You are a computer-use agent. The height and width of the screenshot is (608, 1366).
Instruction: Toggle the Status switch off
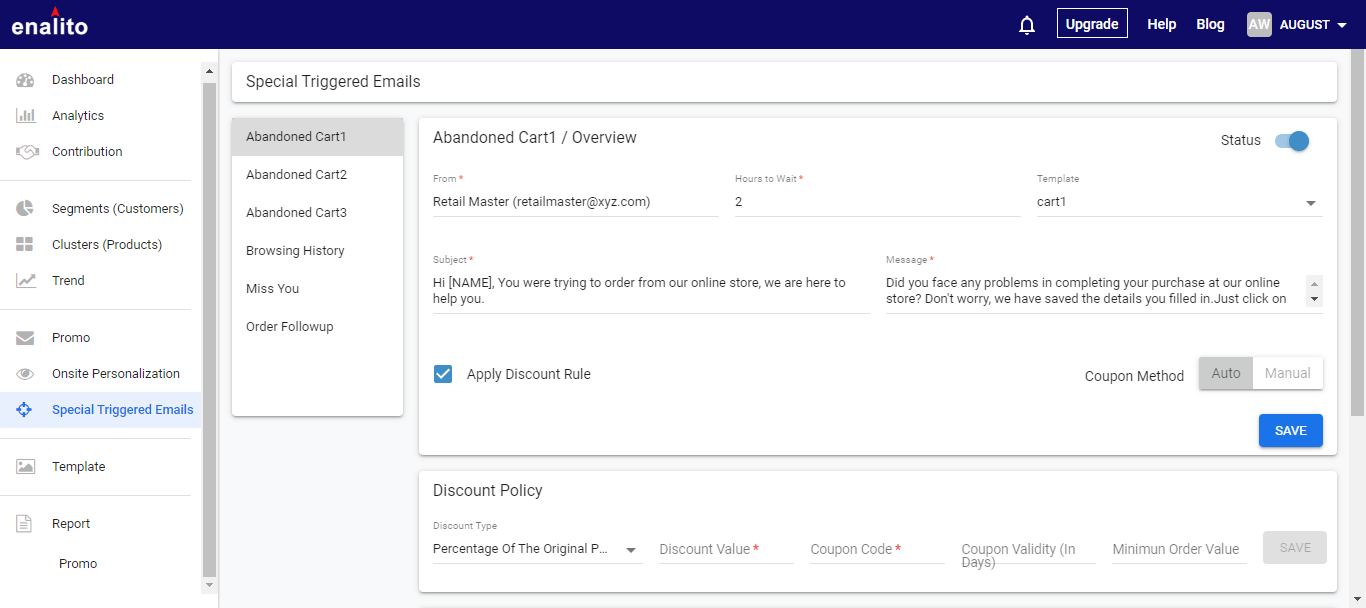click(1292, 141)
